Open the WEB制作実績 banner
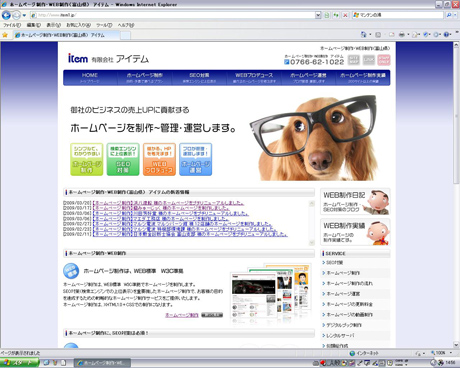The width and height of the screenshot is (460, 368). pos(355,232)
